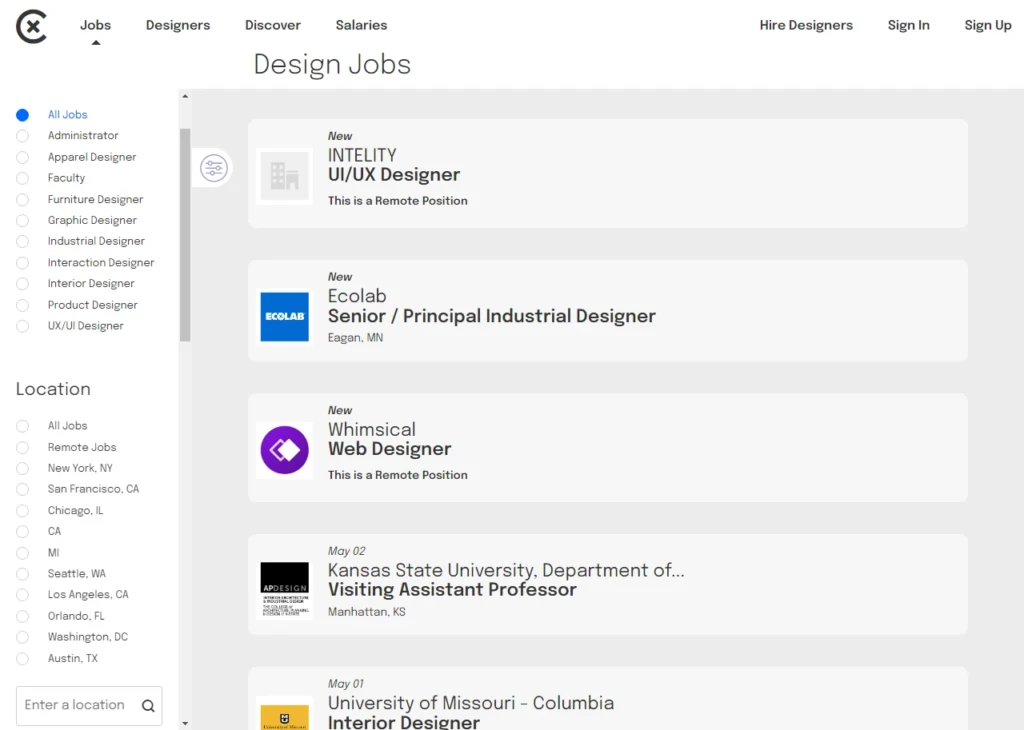Select the Remote Jobs radio button

[x=22, y=448]
